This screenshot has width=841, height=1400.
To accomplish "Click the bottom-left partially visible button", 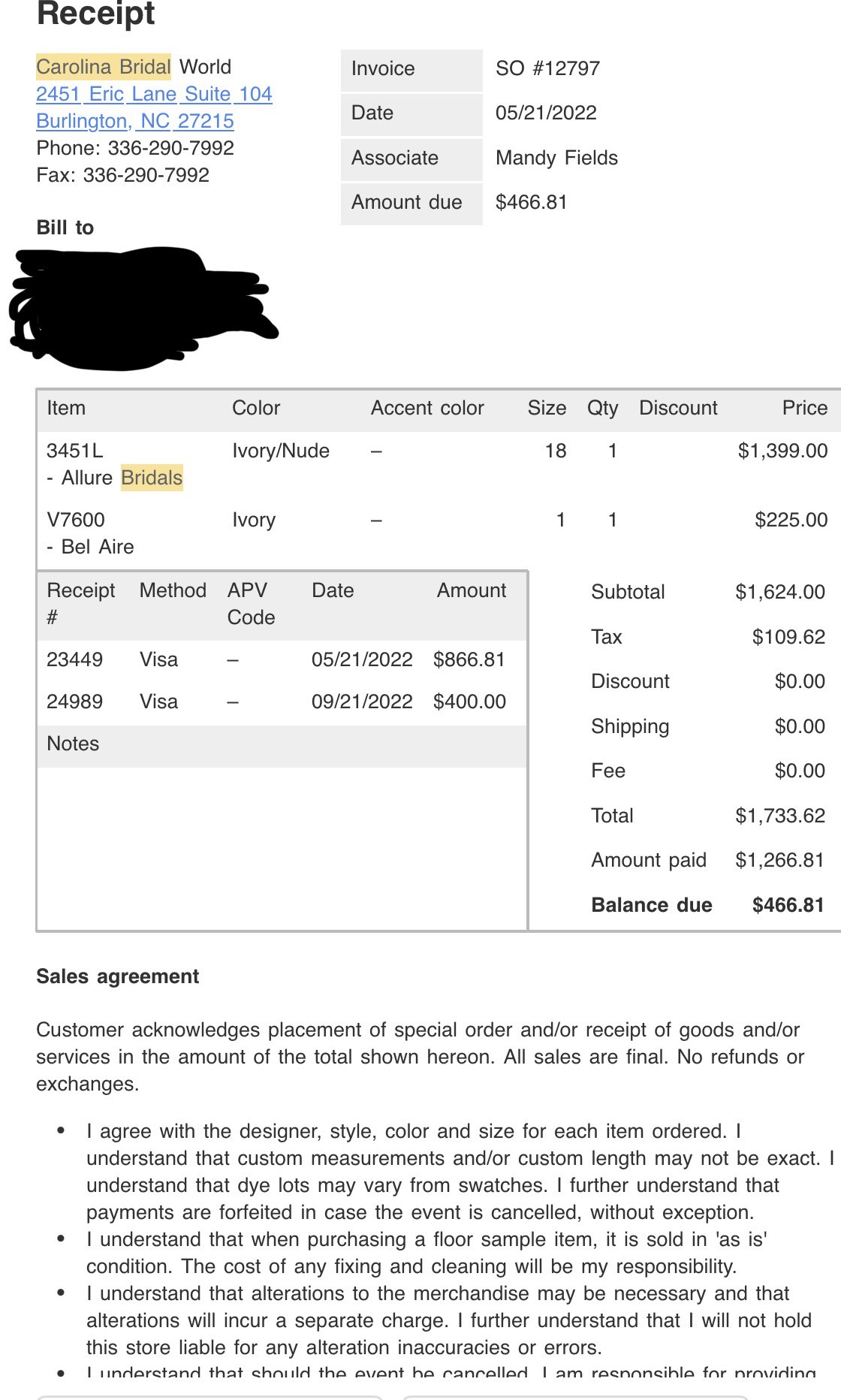I will (210, 1397).
